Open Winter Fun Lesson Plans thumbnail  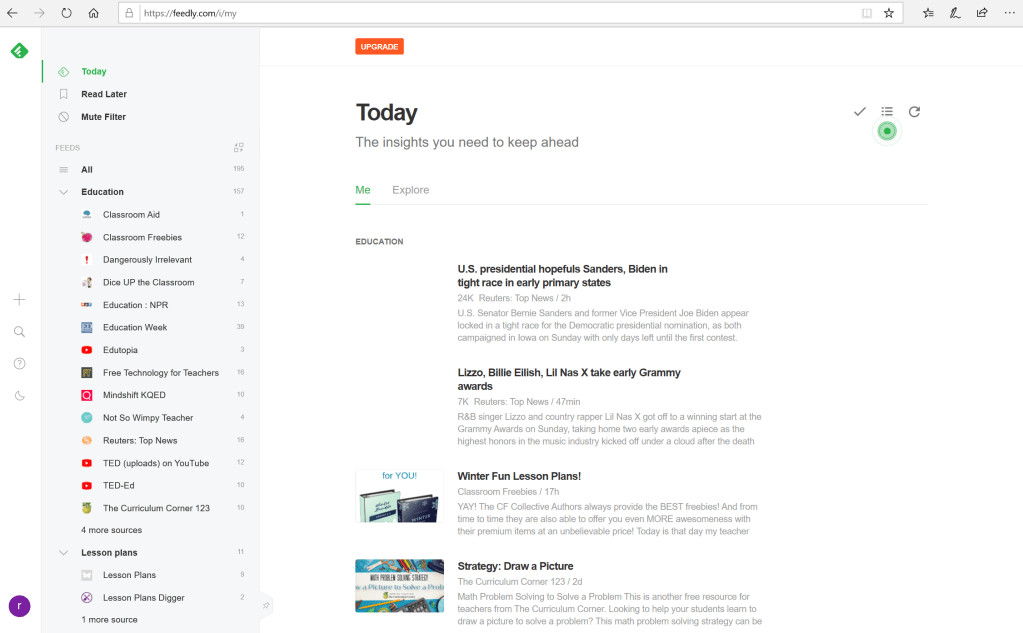[x=399, y=496]
